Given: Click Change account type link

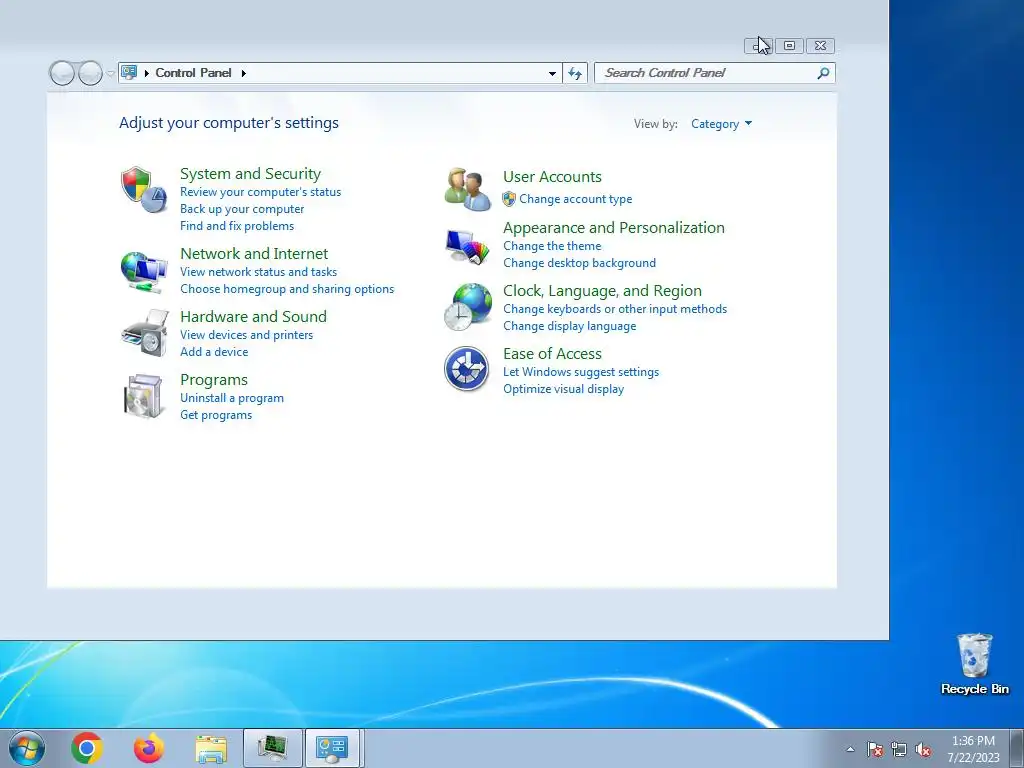Looking at the screenshot, I should click(x=575, y=199).
